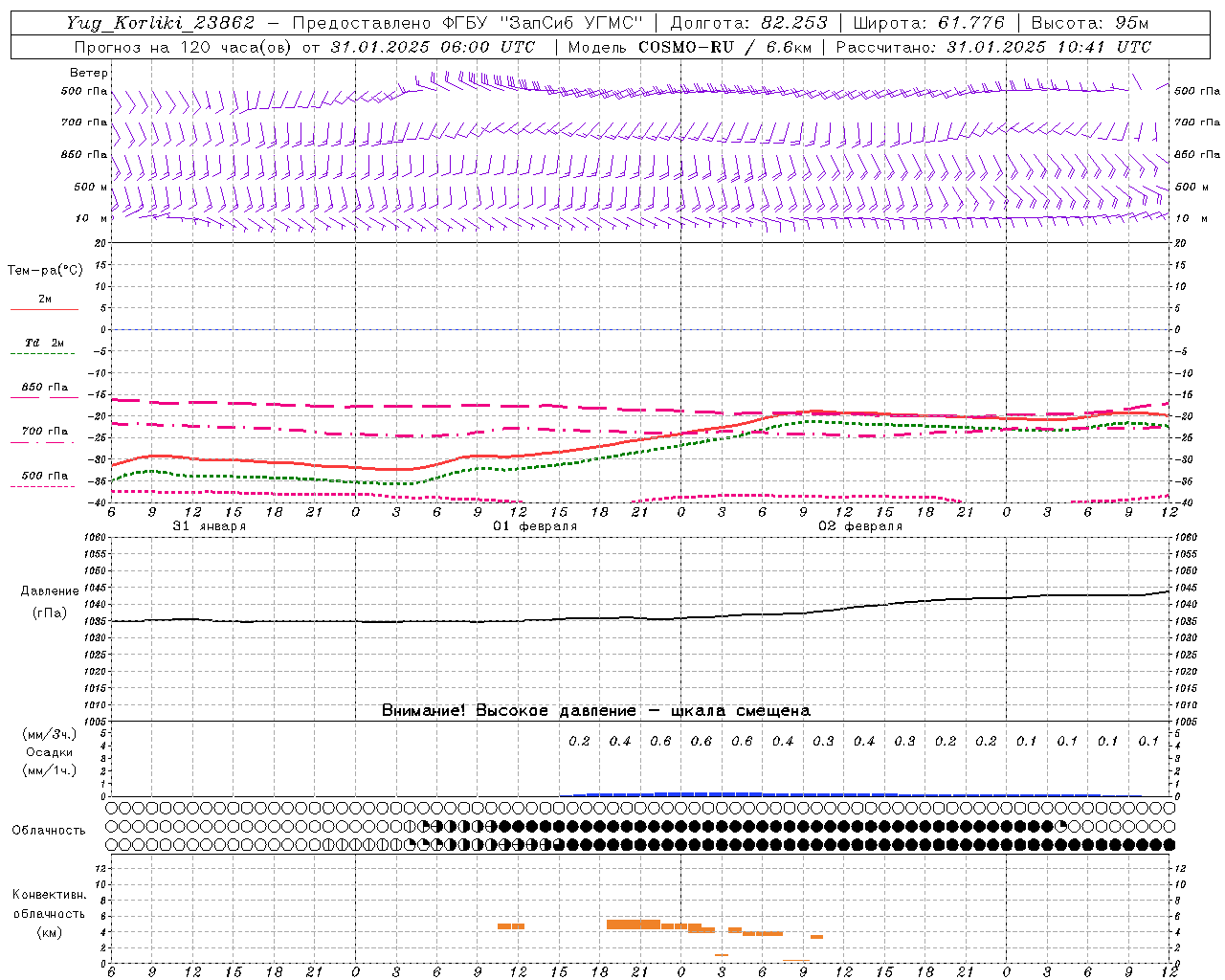Click the Облачность cloudiness label

click(48, 830)
